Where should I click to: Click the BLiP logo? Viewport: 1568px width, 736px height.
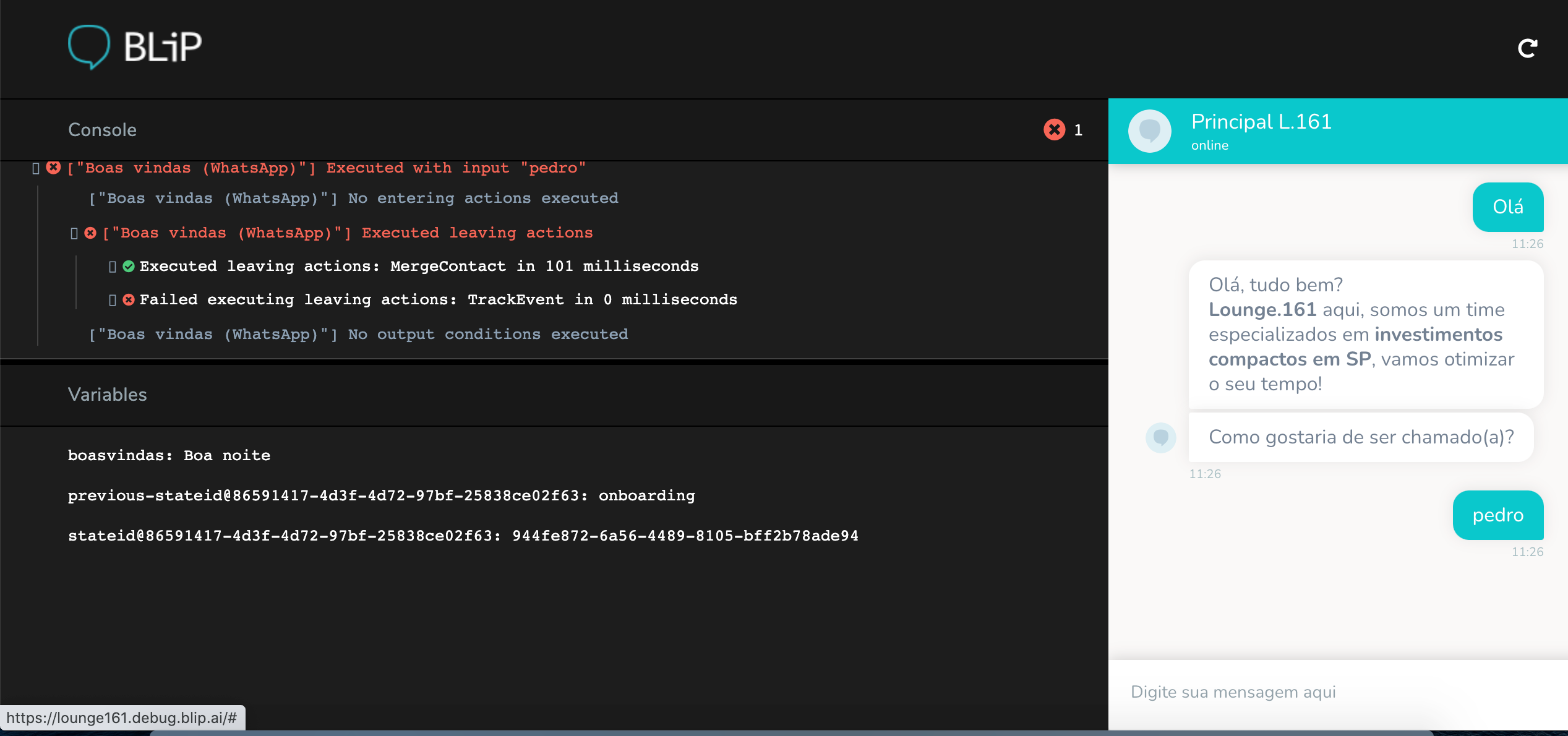[x=135, y=47]
